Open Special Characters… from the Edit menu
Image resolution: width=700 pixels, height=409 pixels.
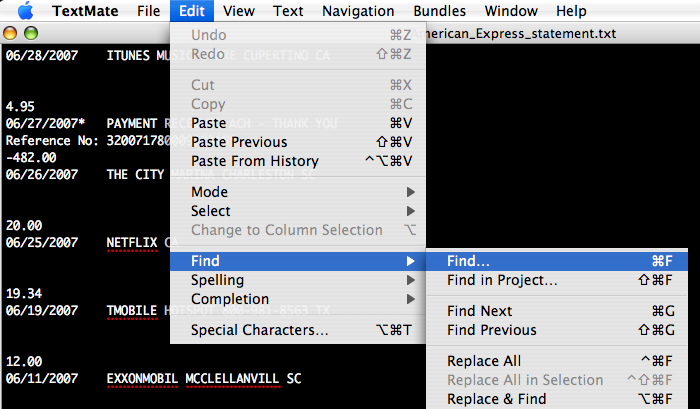tap(298, 330)
